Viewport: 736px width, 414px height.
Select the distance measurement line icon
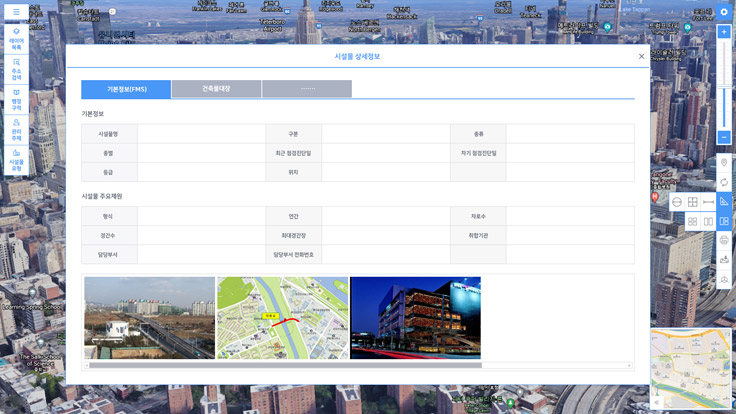(x=708, y=202)
